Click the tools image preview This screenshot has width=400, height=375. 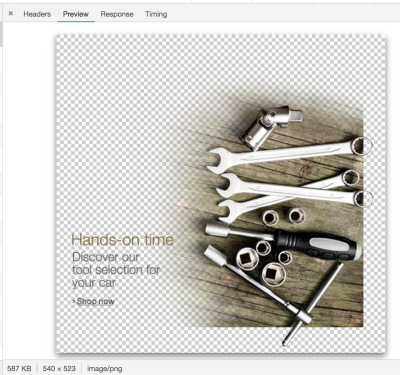pyautogui.click(x=221, y=194)
